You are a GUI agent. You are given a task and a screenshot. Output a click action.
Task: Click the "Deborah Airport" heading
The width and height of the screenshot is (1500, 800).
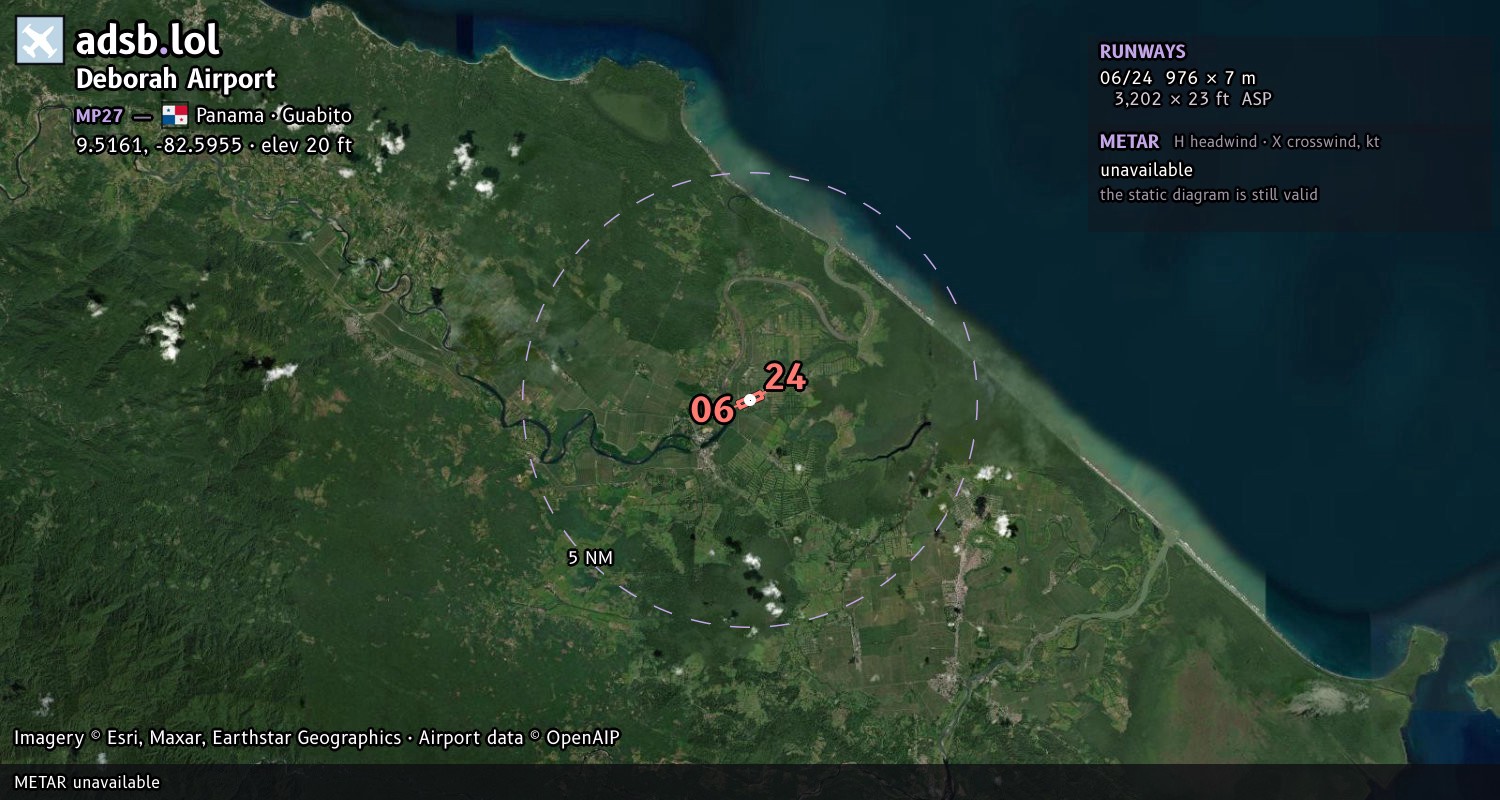pos(175,79)
